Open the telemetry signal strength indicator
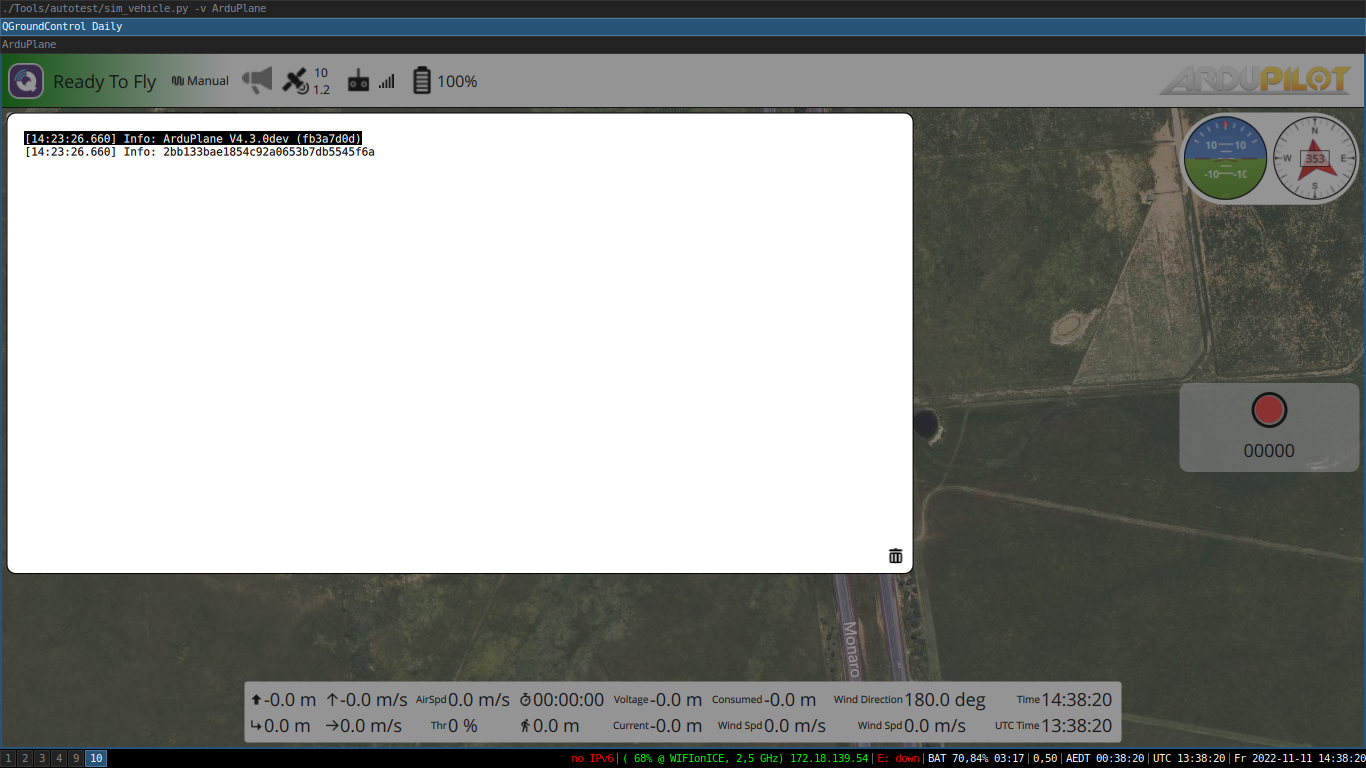The height and width of the screenshot is (768, 1366). [386, 80]
